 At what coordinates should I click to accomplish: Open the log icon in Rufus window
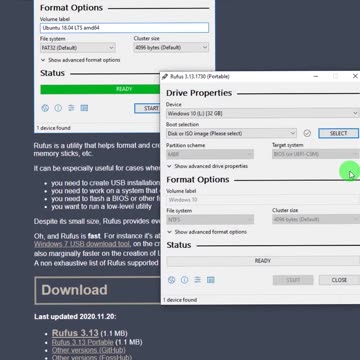[x=210, y=280]
